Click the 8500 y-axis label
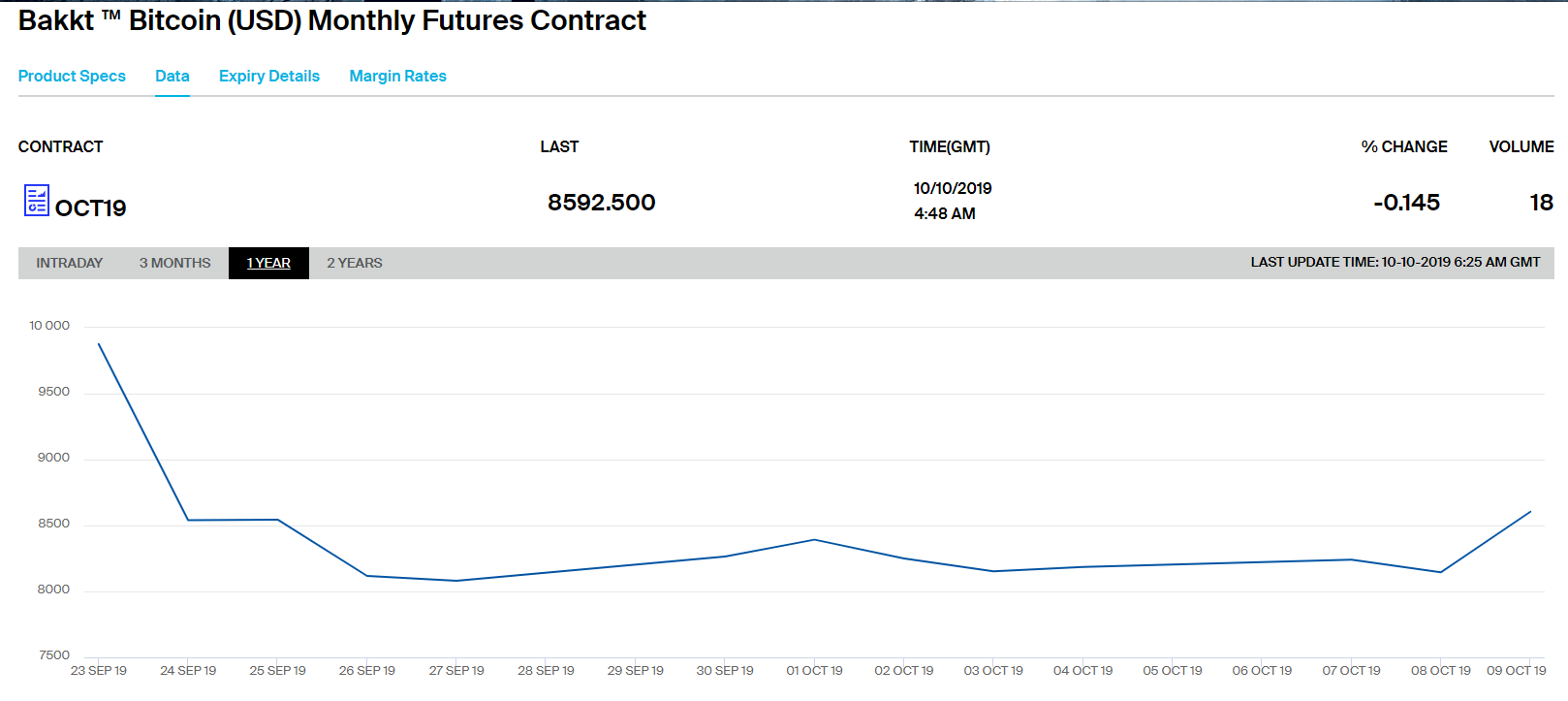The image size is (1568, 701). (54, 524)
